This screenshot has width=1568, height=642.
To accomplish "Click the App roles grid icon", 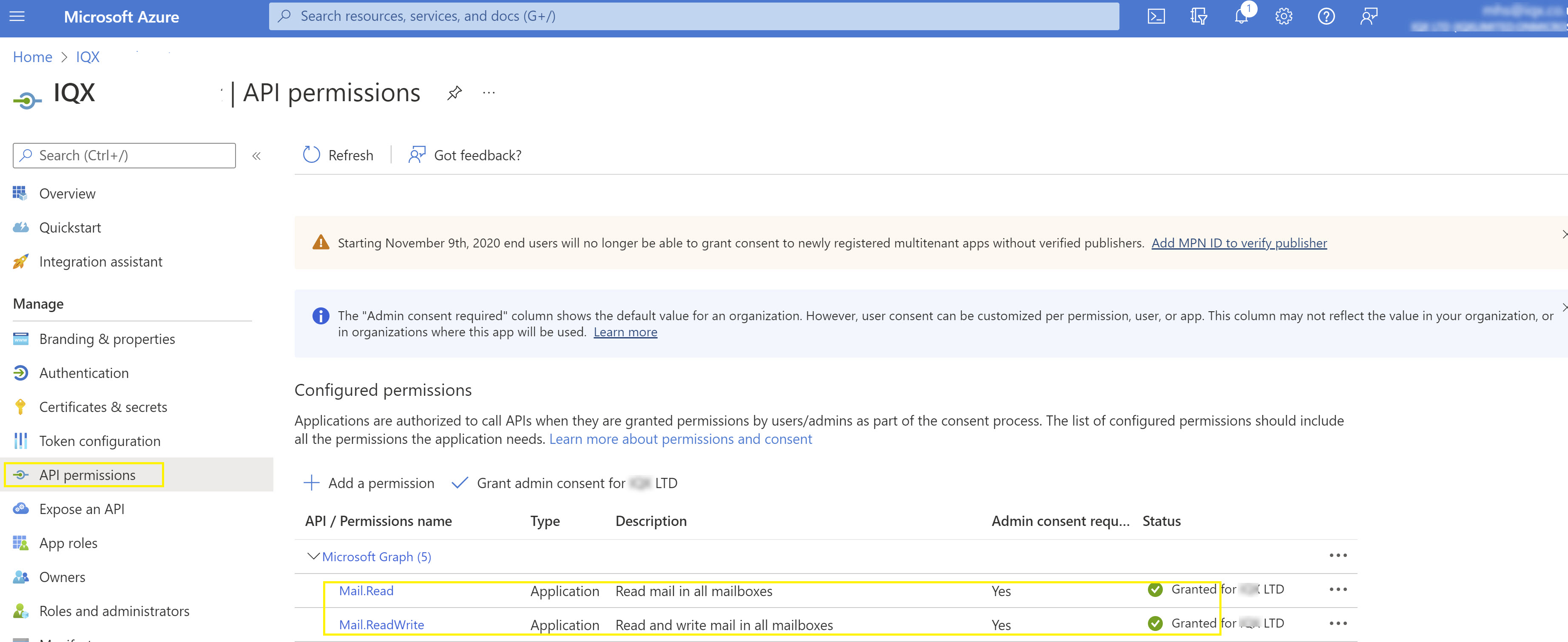I will [x=20, y=543].
